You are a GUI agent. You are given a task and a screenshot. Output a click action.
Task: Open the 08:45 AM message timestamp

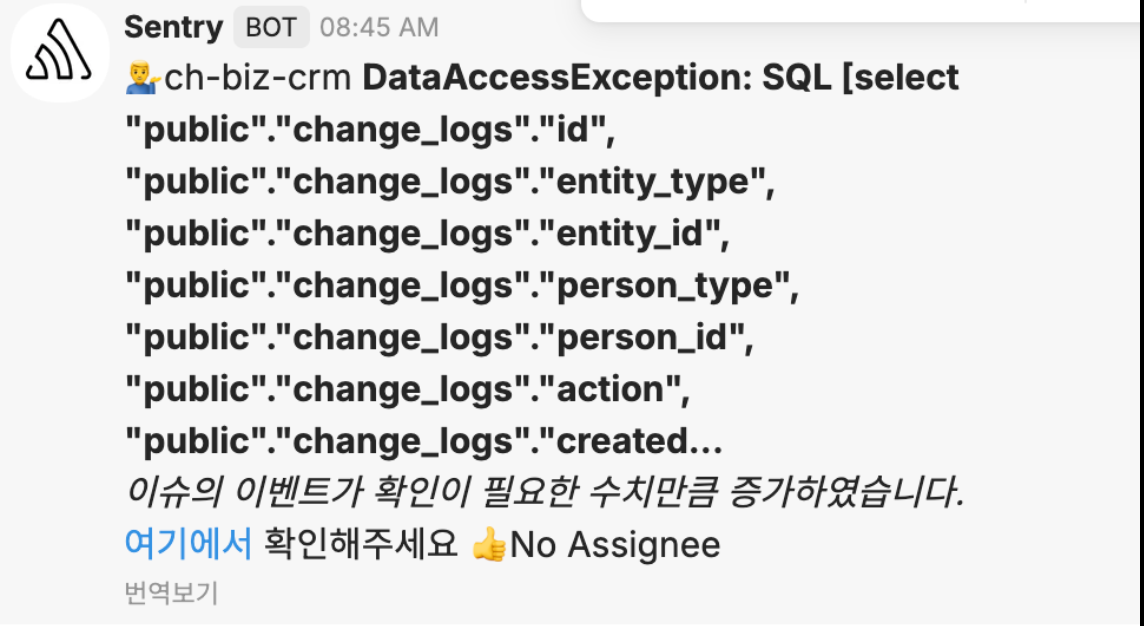379,28
